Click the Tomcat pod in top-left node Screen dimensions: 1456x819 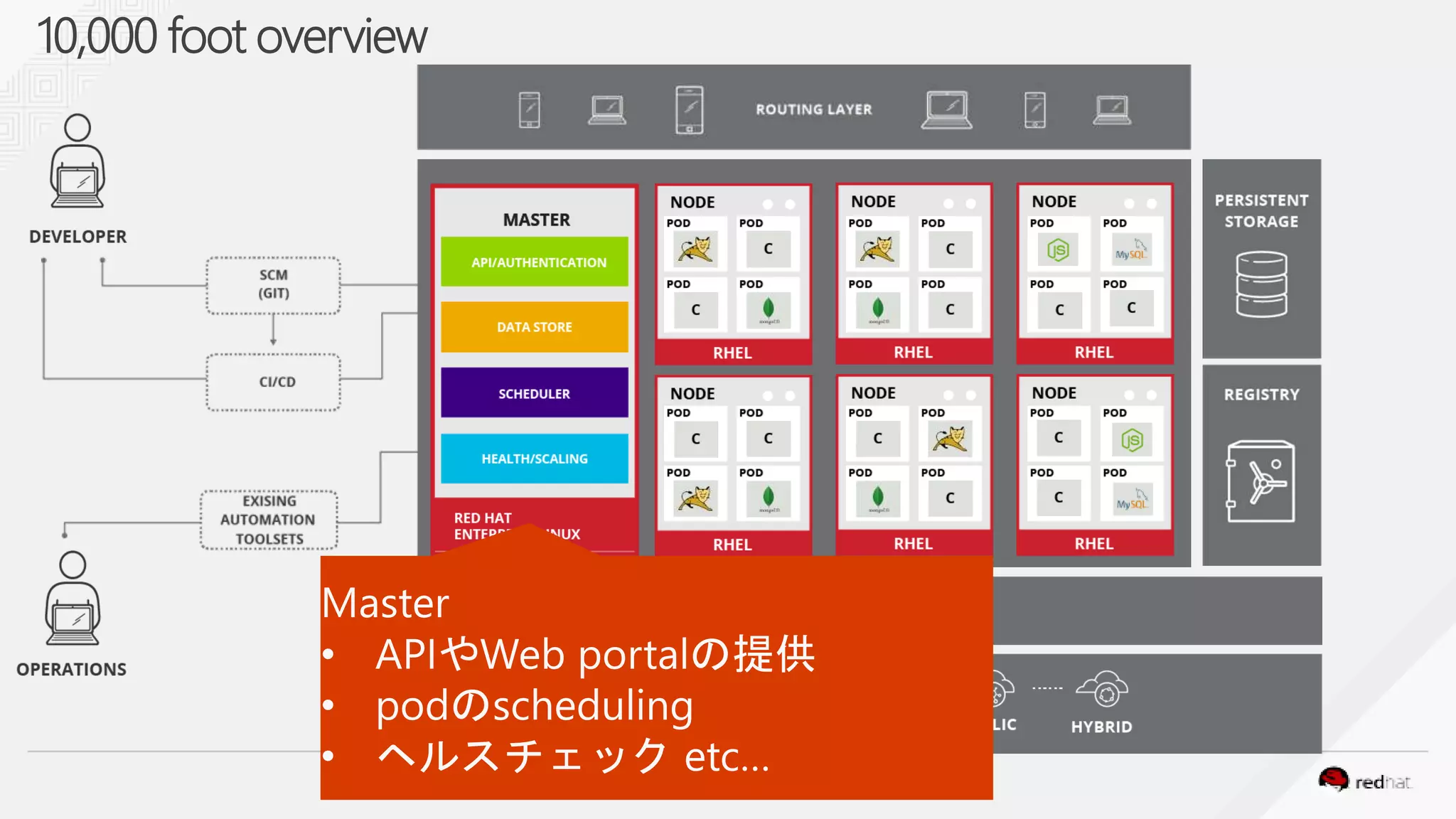pos(695,250)
